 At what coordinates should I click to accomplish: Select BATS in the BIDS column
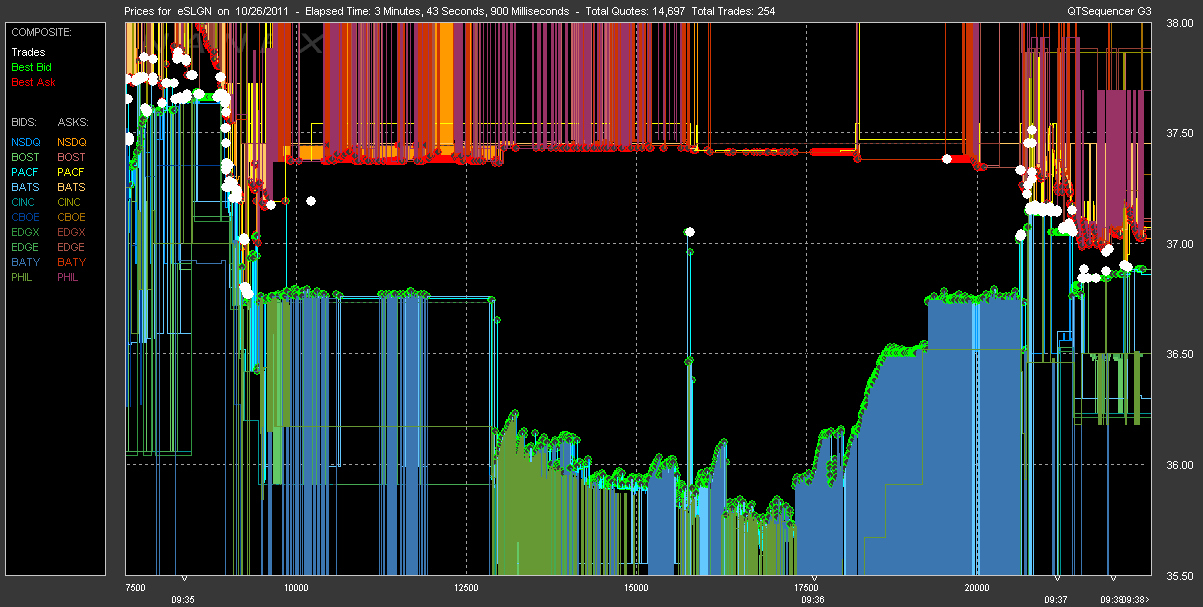tap(25, 187)
